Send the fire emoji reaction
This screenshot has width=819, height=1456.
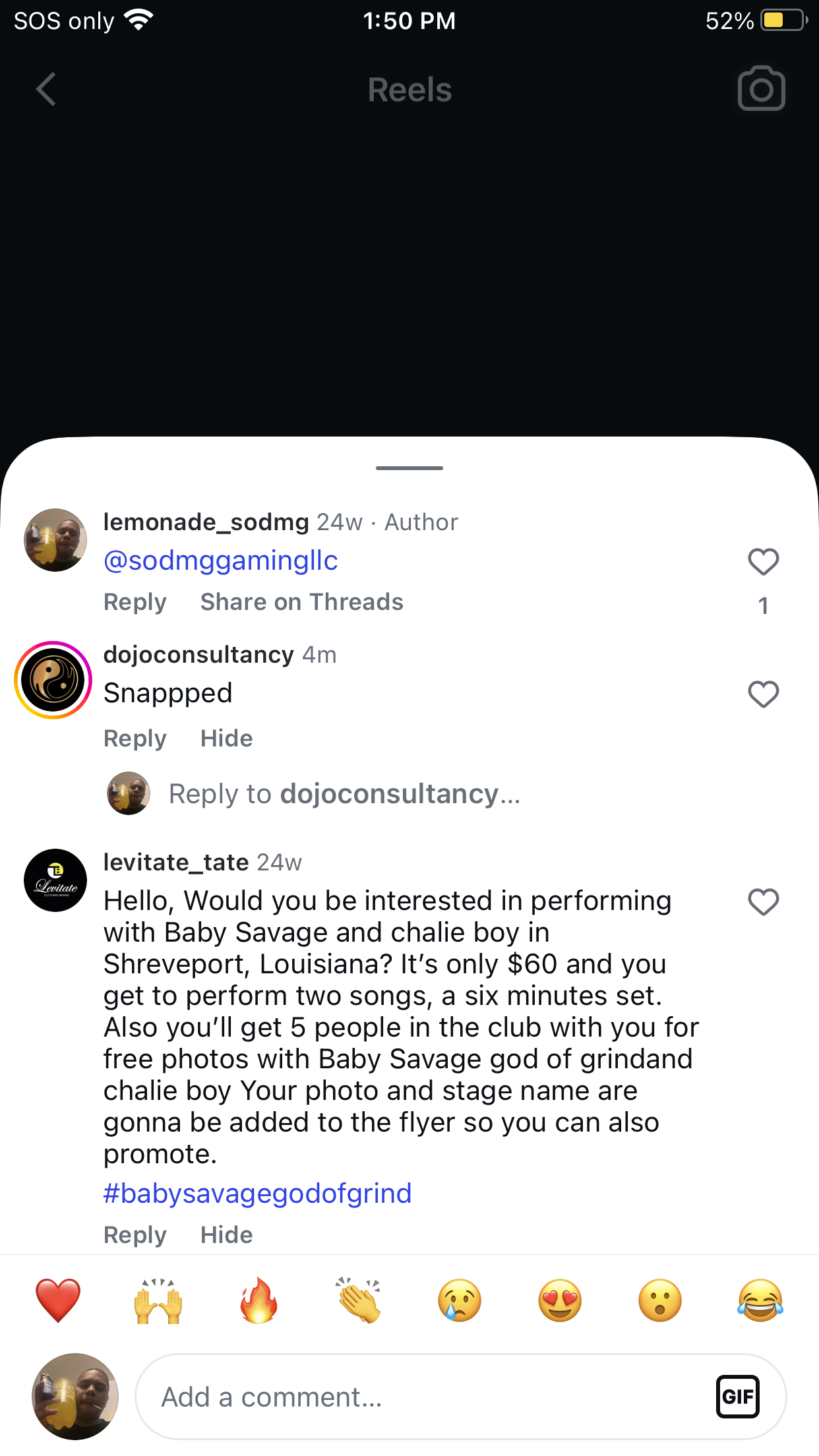point(258,1300)
